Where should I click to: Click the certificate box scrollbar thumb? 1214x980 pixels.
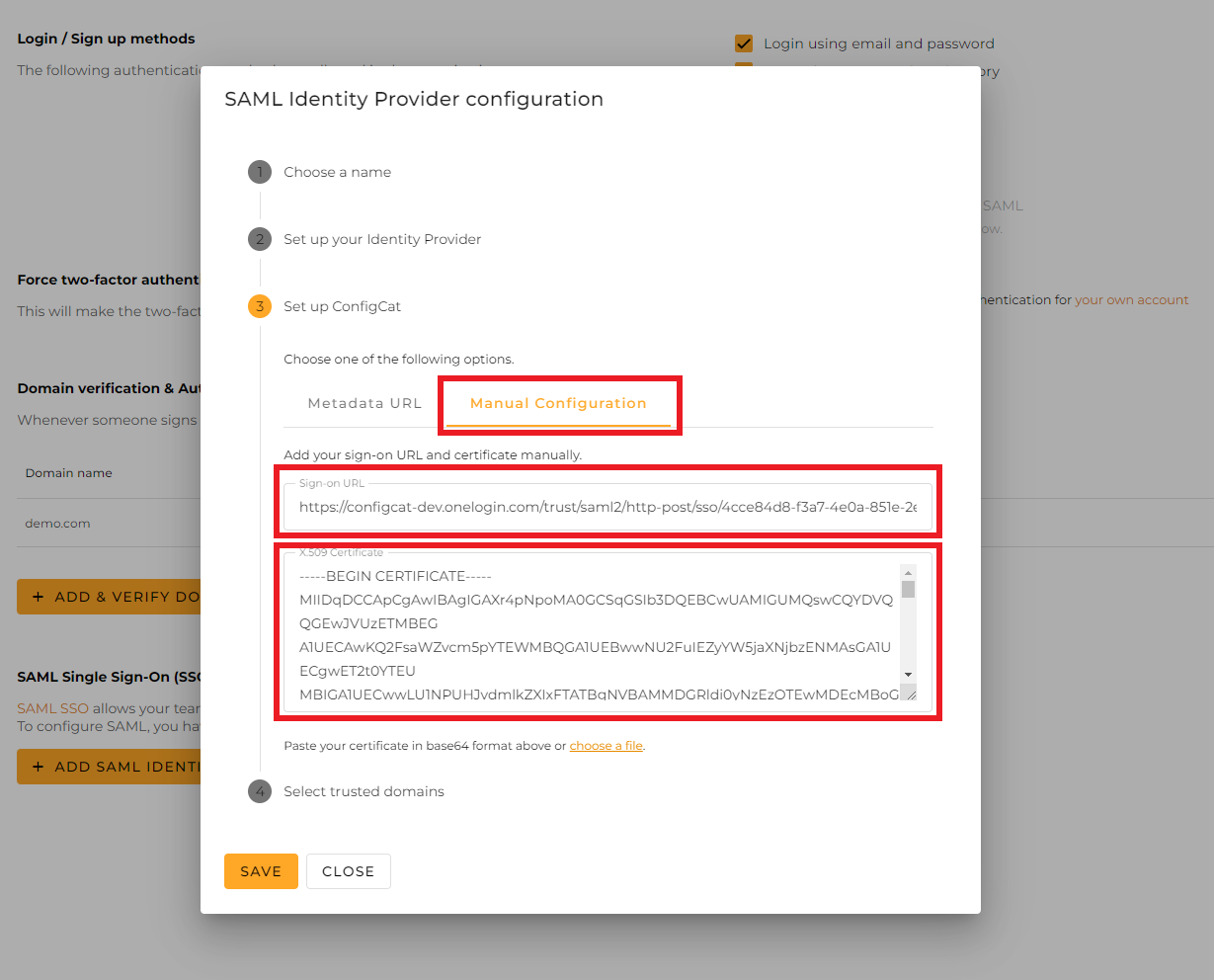[x=908, y=590]
